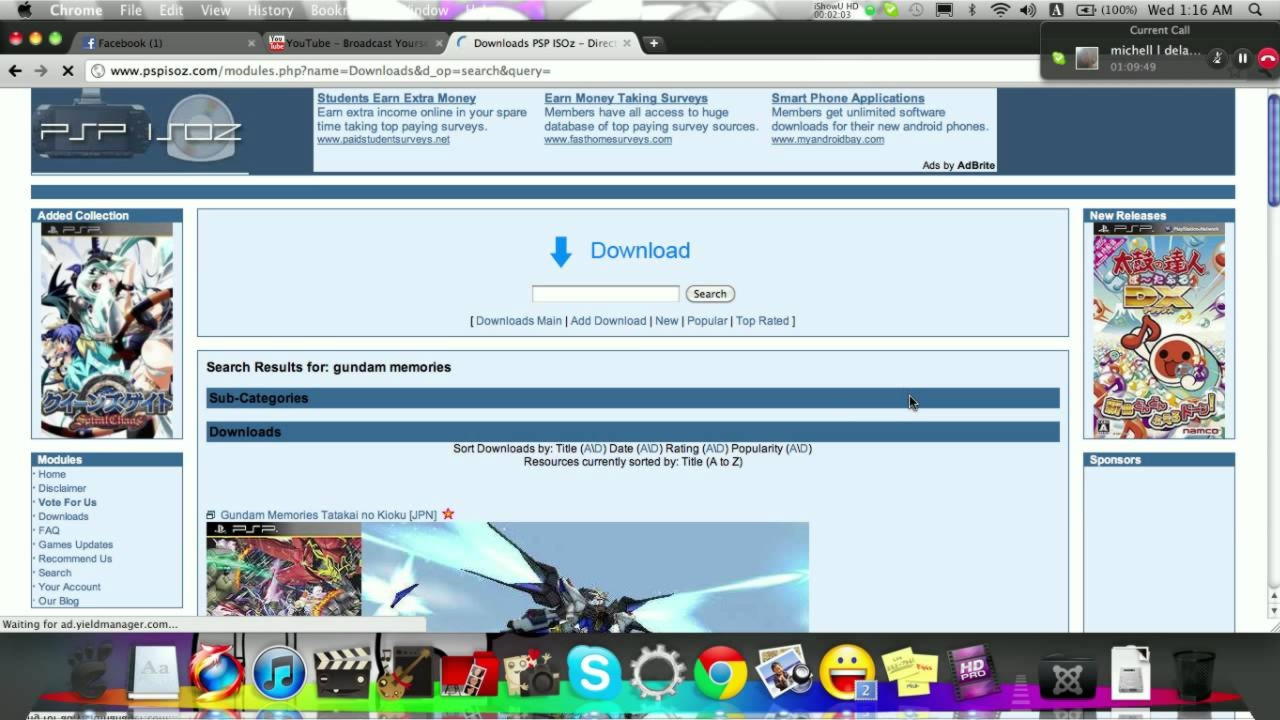Viewport: 1280px width, 720px height.
Task: Stop page loading with X button
Action: click(67, 71)
